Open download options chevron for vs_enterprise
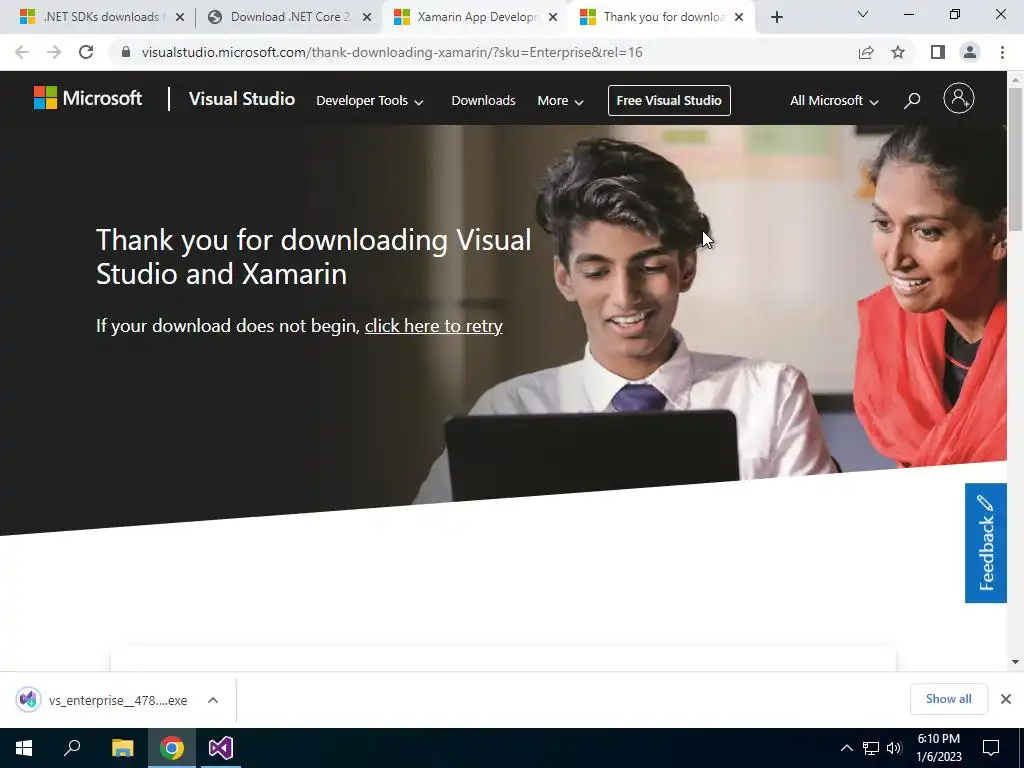 (x=213, y=700)
